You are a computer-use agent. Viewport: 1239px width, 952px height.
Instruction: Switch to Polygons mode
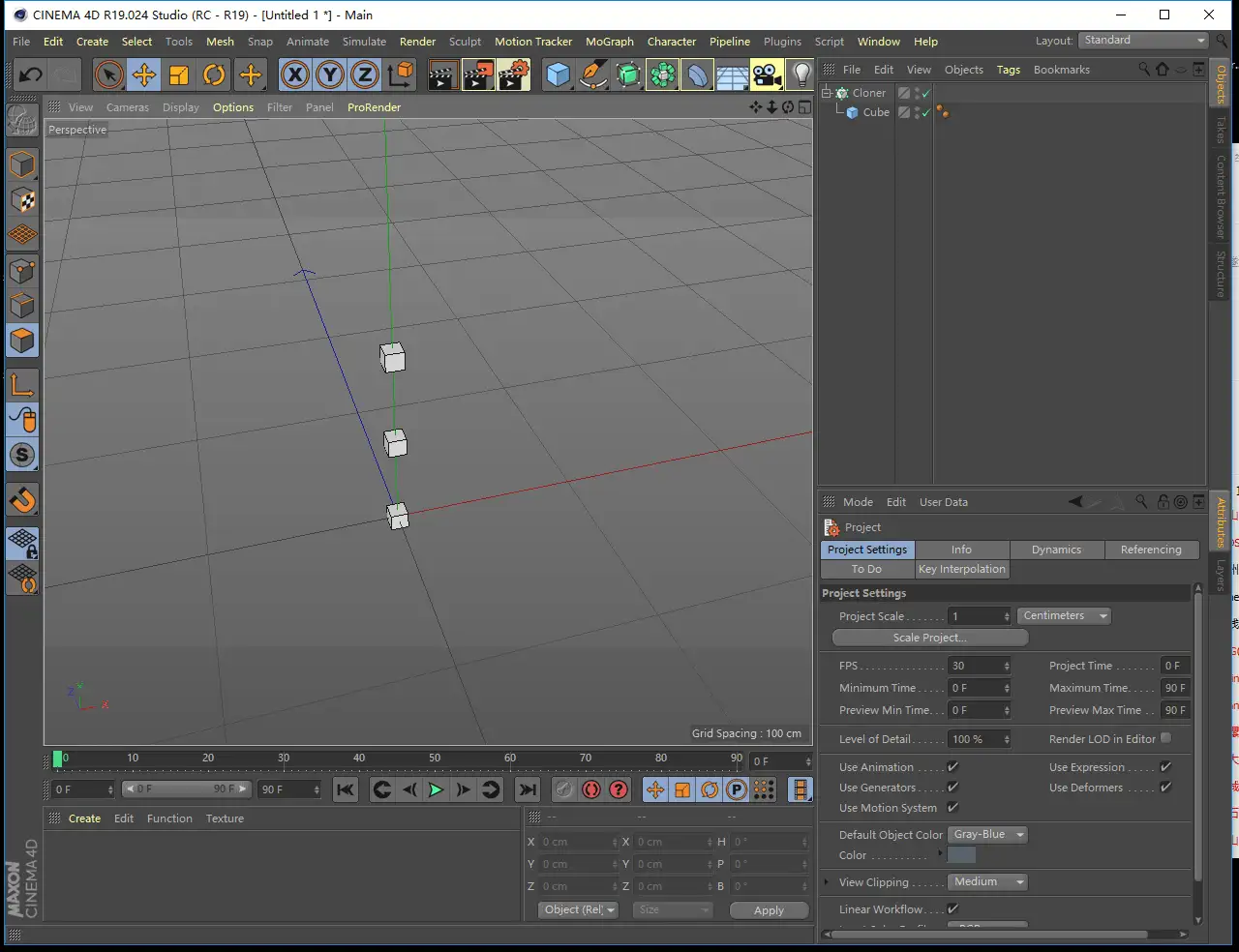tap(22, 341)
